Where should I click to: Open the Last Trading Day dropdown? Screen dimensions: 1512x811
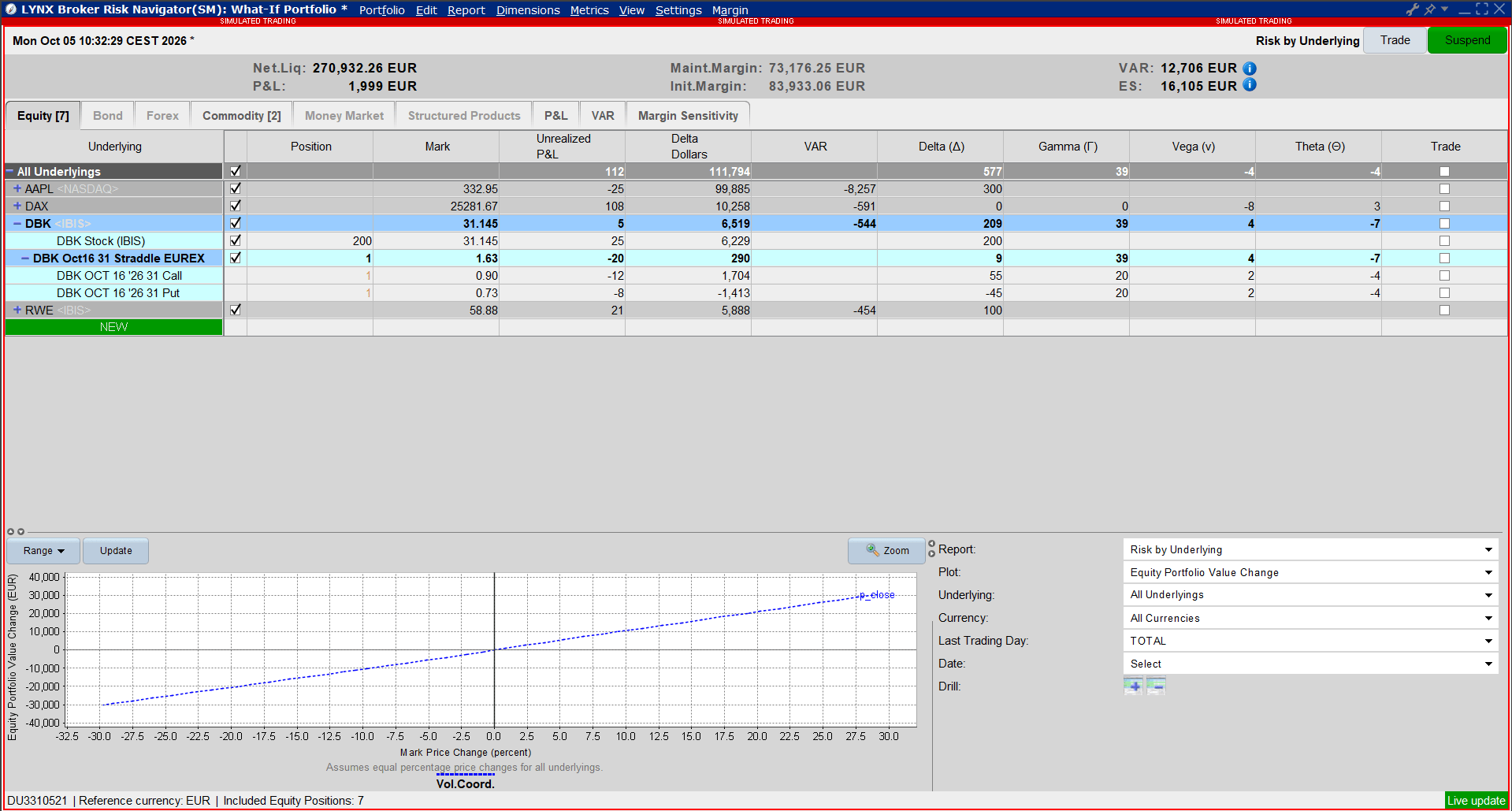(1310, 641)
